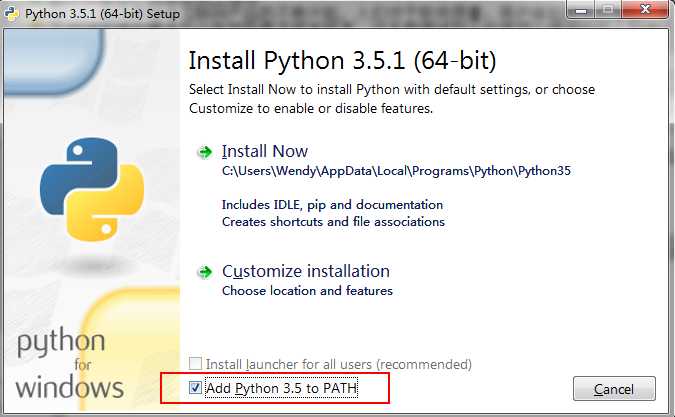Minimize the Python Setup window
The image size is (675, 417).
tap(581, 9)
